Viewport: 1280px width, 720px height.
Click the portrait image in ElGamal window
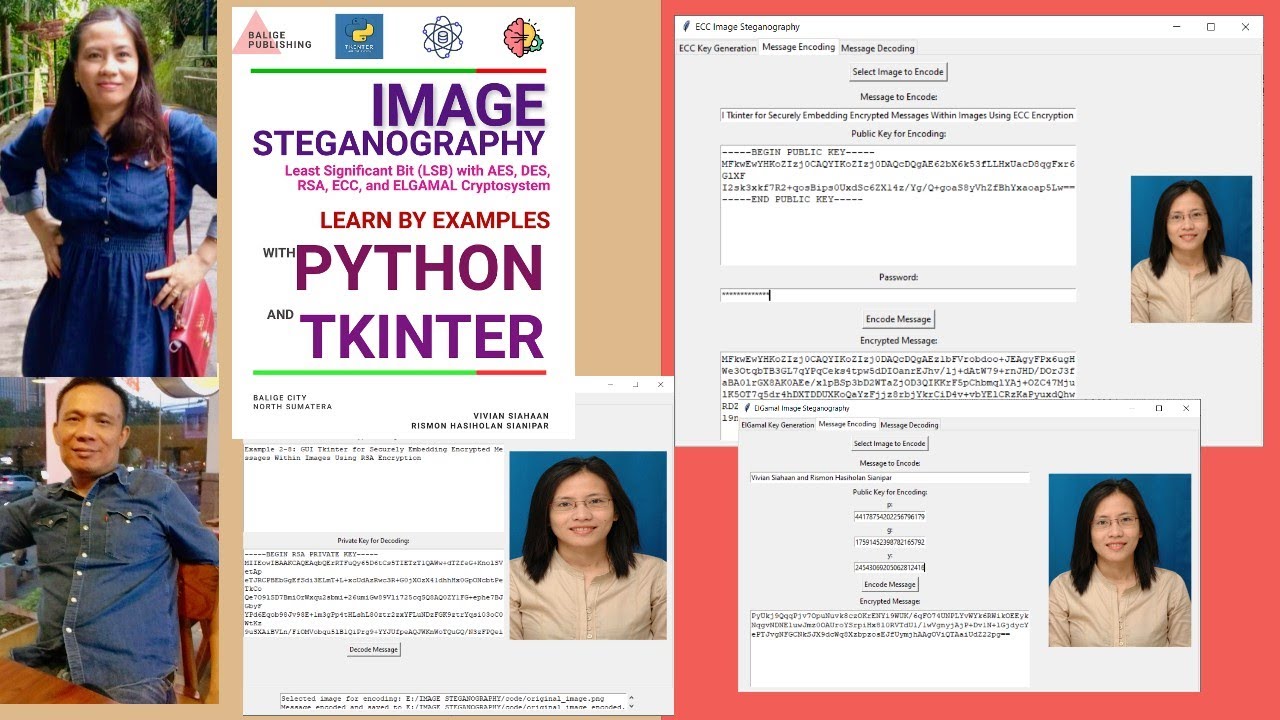[1119, 560]
